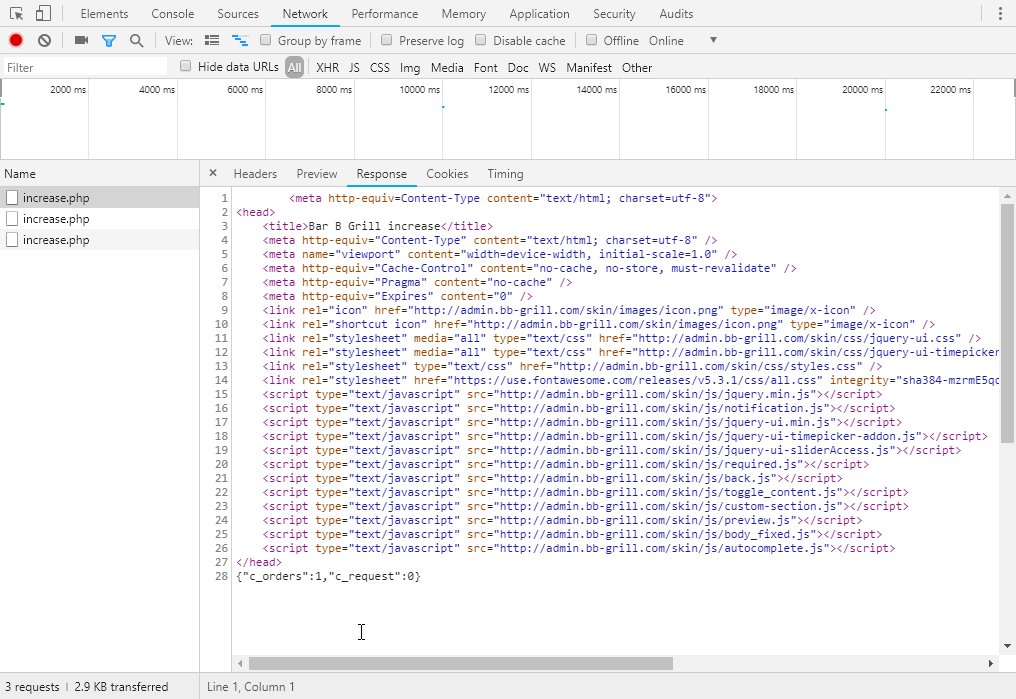
Task: Click the capture screenshots camera icon
Action: [81, 40]
